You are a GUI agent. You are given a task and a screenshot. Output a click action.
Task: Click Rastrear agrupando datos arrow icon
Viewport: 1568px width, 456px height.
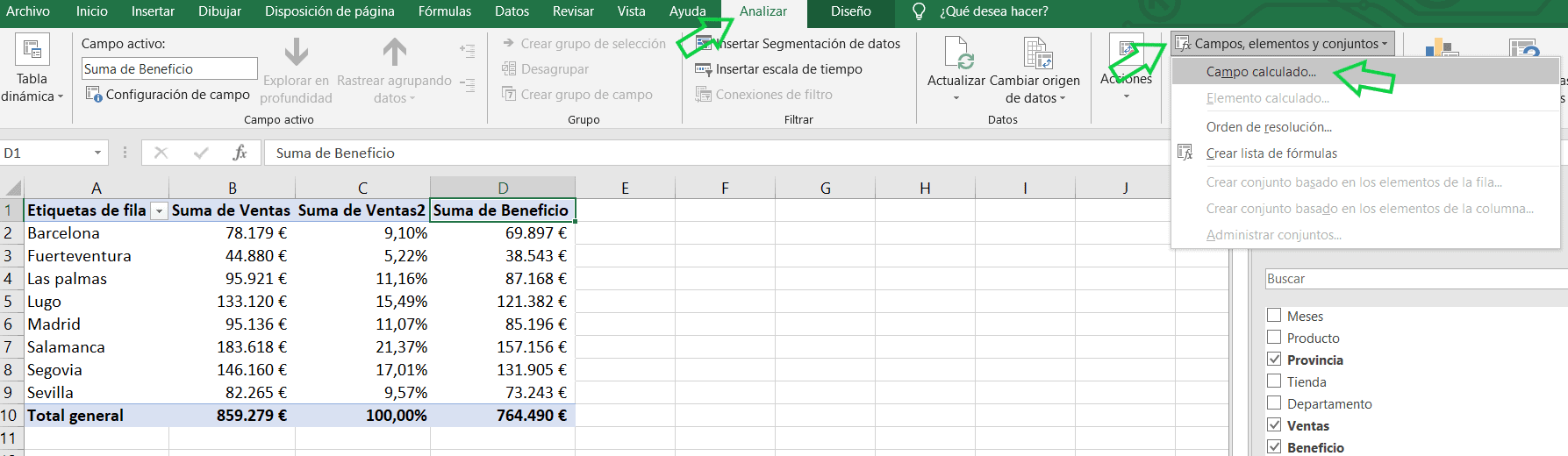click(x=395, y=52)
